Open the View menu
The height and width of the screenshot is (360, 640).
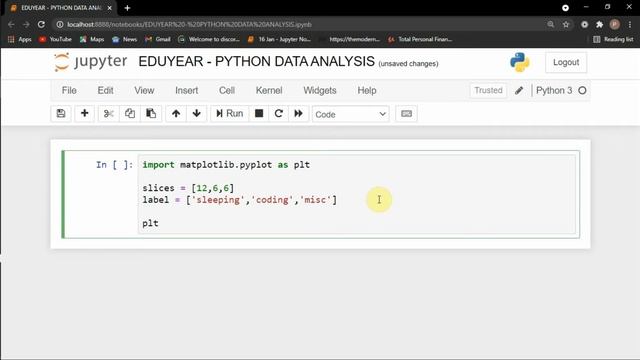click(x=144, y=90)
